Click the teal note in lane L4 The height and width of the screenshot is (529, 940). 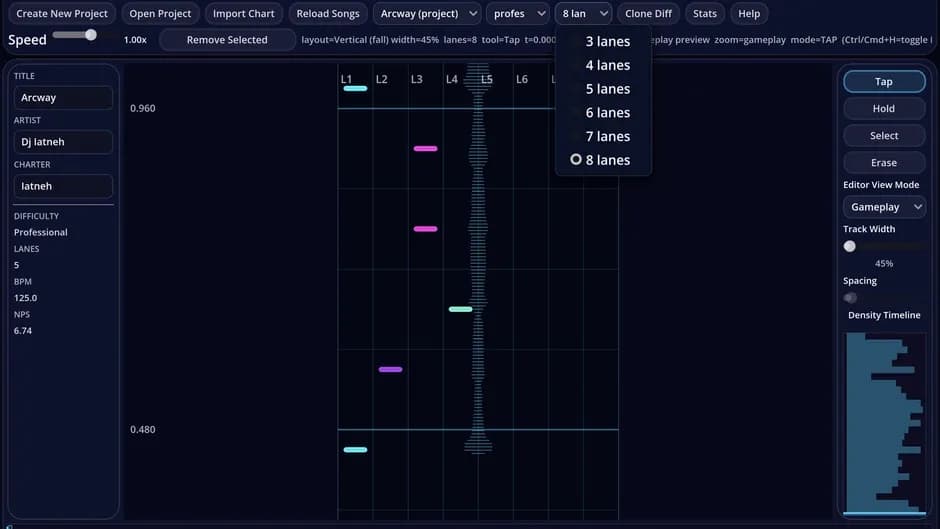click(x=460, y=309)
